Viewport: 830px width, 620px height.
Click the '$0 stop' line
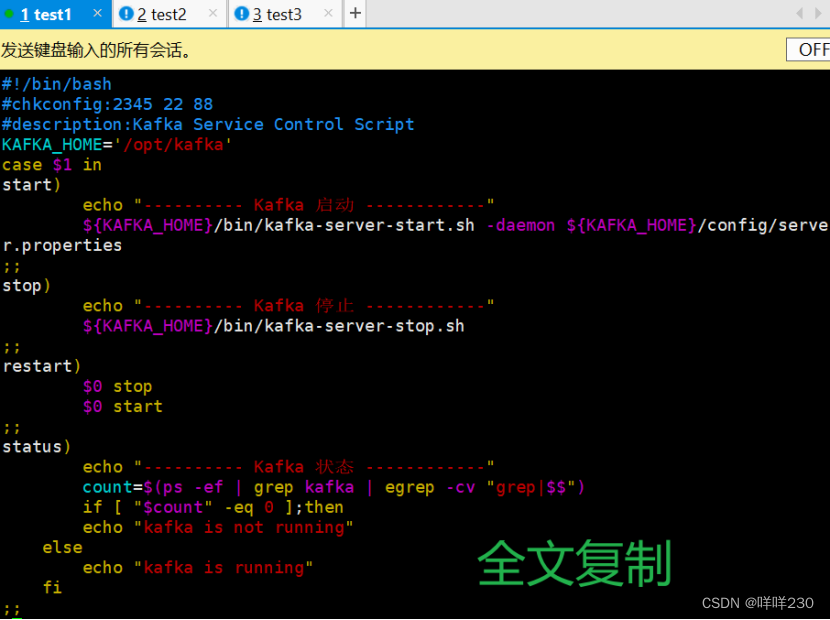click(118, 386)
